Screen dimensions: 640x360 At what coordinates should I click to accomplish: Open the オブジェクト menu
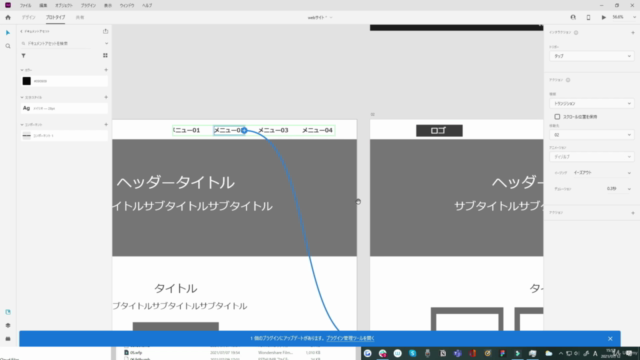click(x=64, y=6)
